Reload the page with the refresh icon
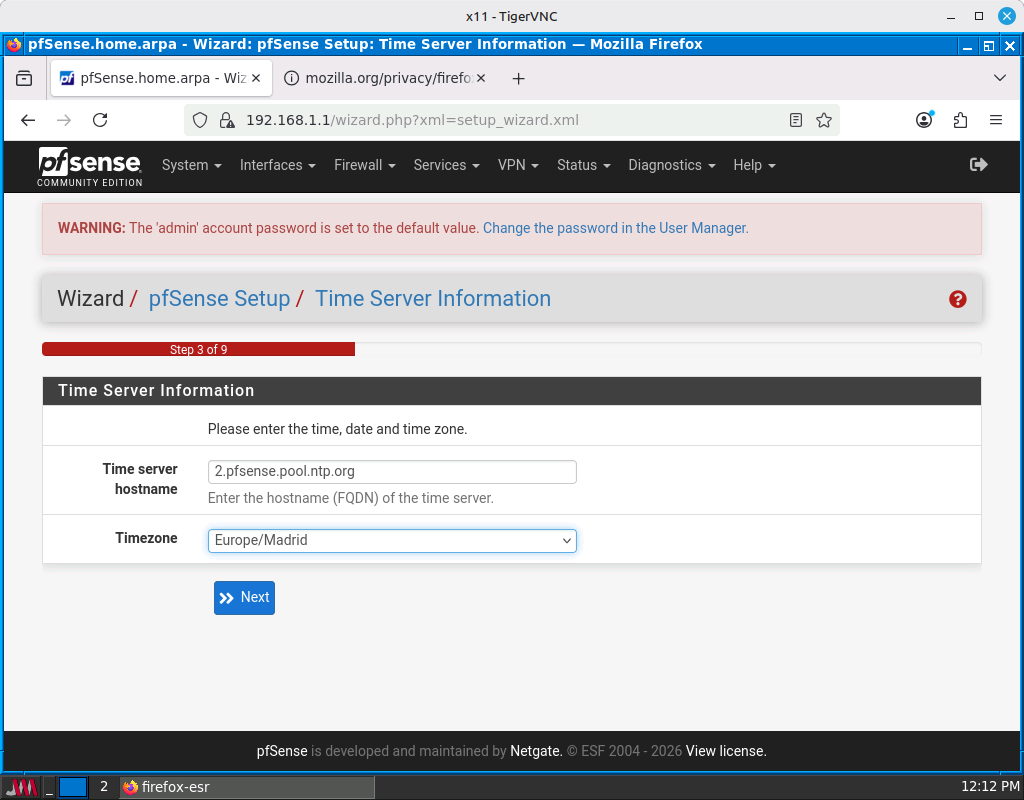Screen dimensions: 1024x800 click(100, 120)
